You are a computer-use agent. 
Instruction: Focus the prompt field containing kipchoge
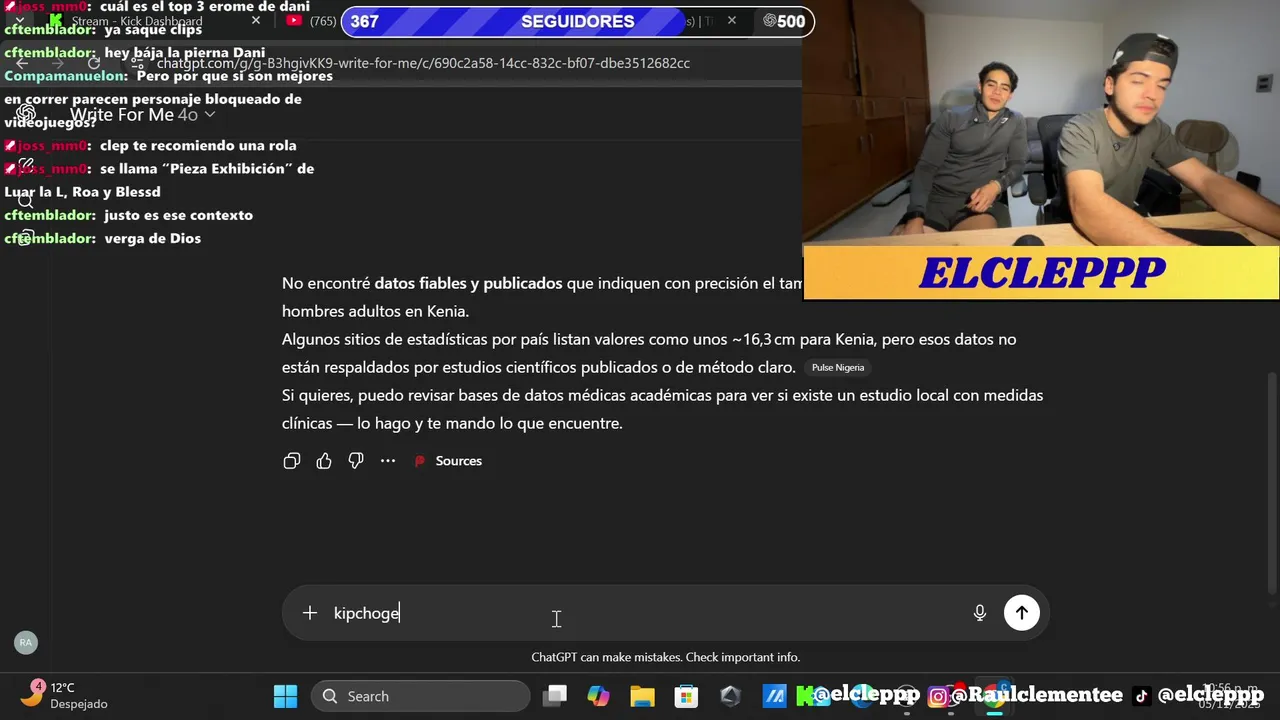(645, 613)
